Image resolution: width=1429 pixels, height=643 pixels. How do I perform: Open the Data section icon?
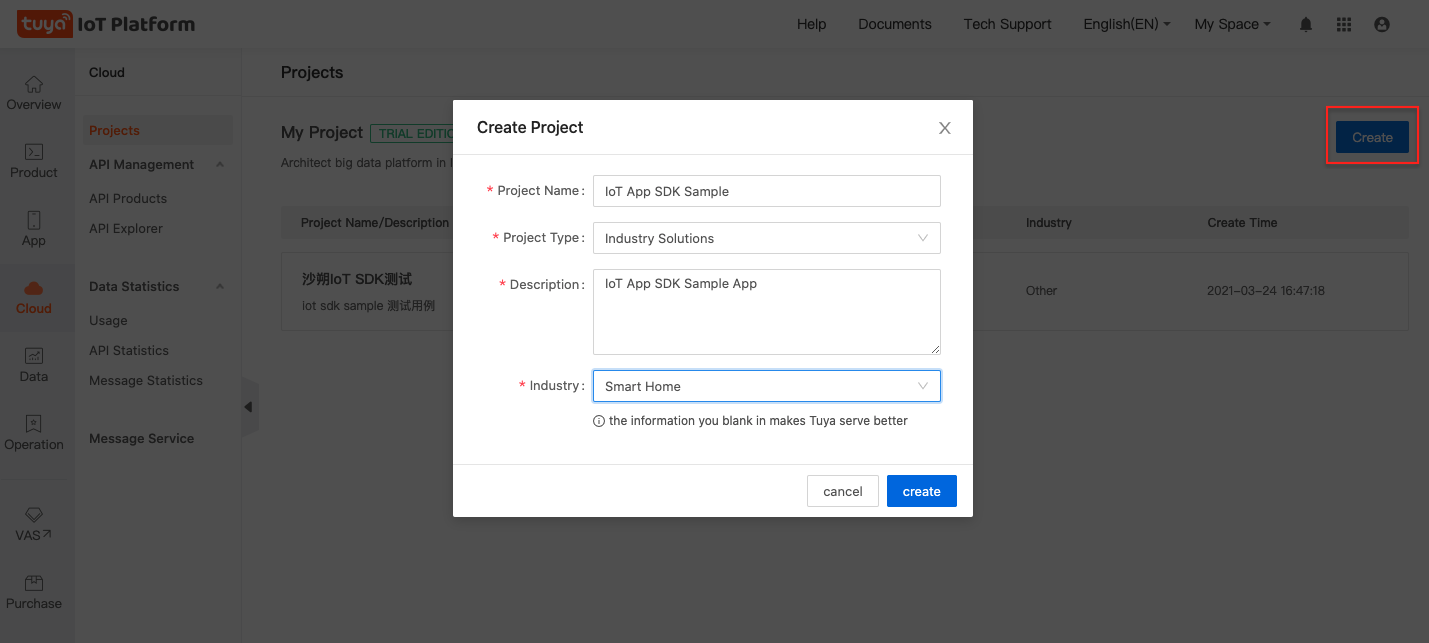34,356
